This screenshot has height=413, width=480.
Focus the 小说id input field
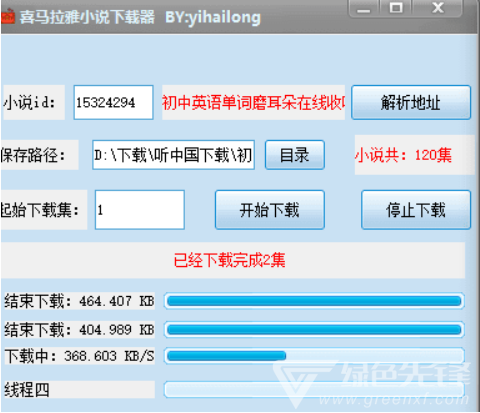click(x=113, y=102)
